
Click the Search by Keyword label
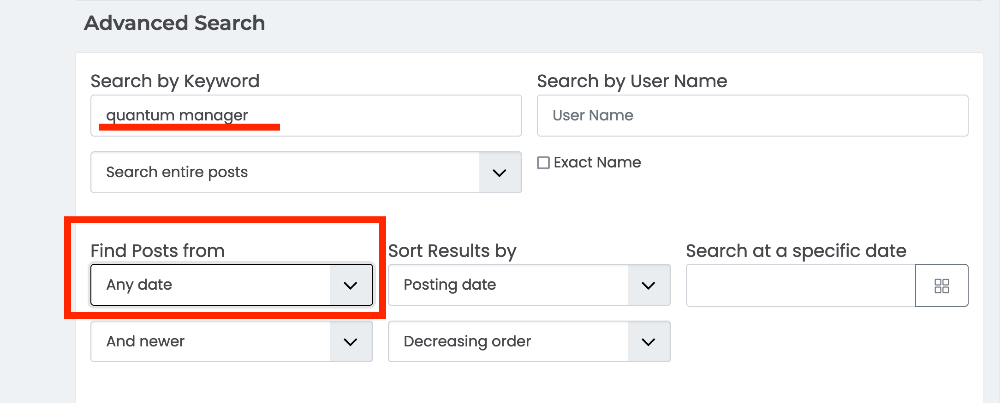pyautogui.click(x=175, y=81)
